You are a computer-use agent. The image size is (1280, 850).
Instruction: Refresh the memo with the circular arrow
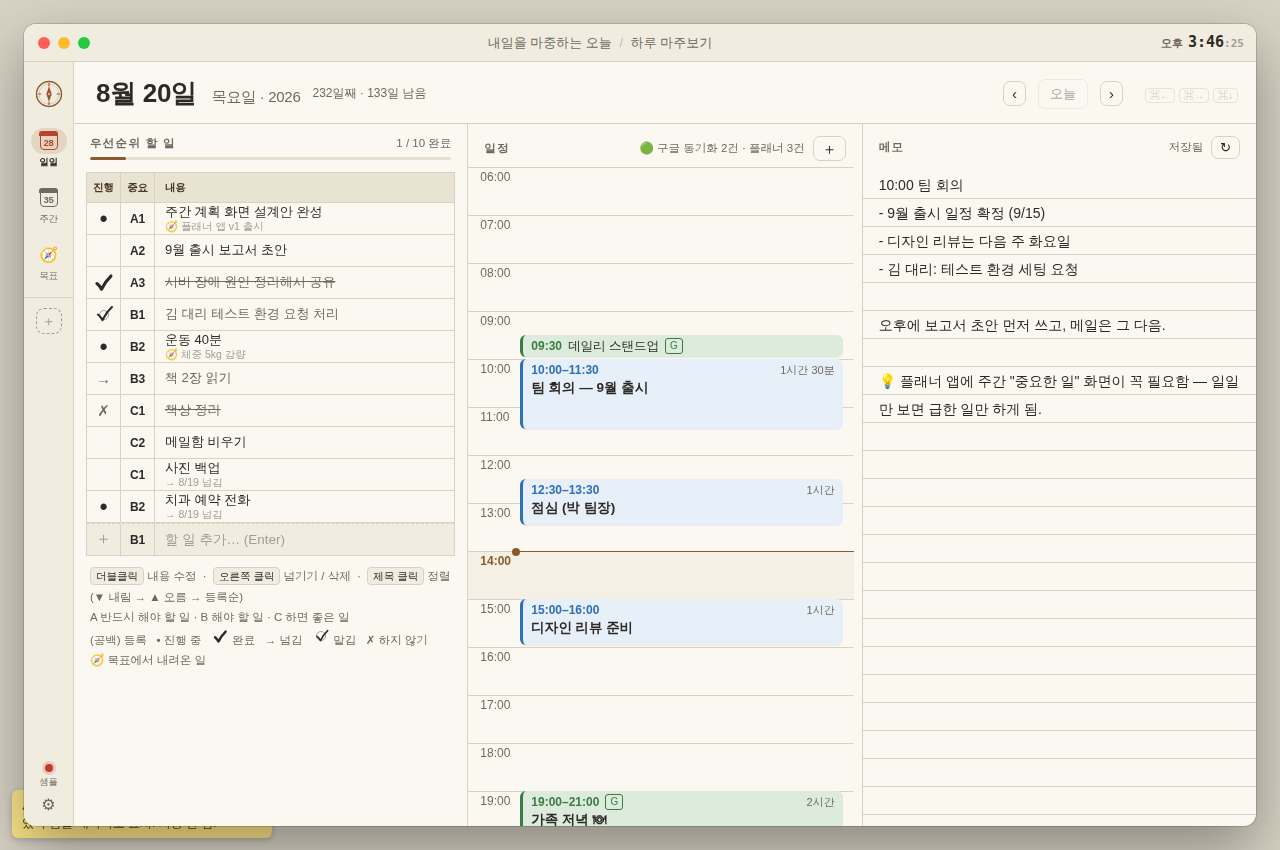pyautogui.click(x=1225, y=147)
